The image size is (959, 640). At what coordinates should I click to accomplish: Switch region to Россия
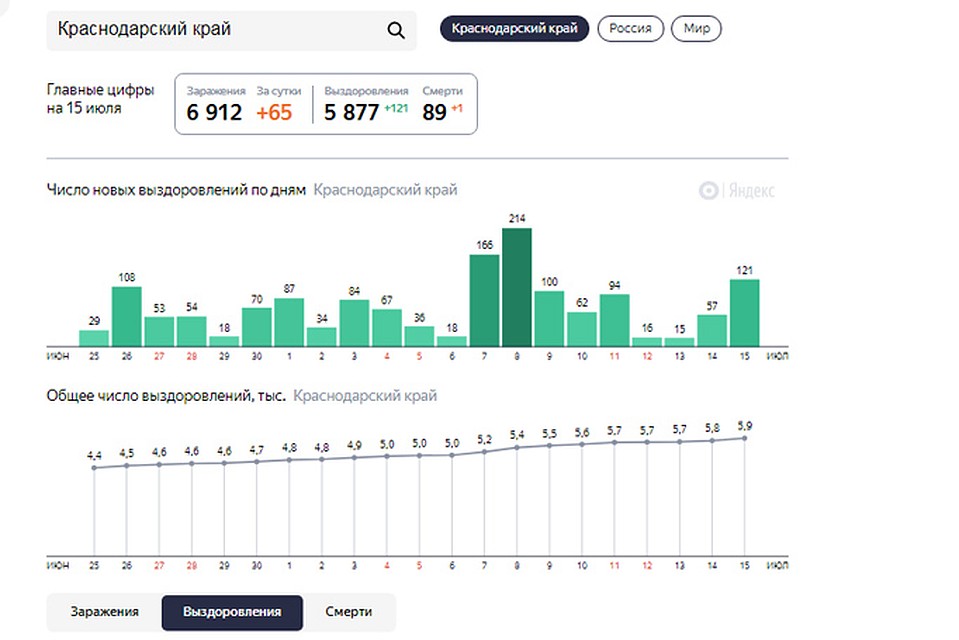(x=630, y=28)
